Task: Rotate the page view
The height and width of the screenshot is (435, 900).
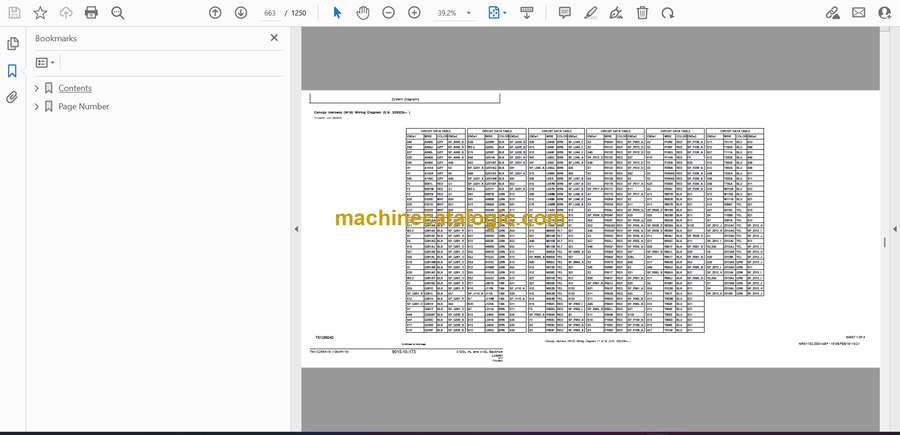Action: coord(668,13)
